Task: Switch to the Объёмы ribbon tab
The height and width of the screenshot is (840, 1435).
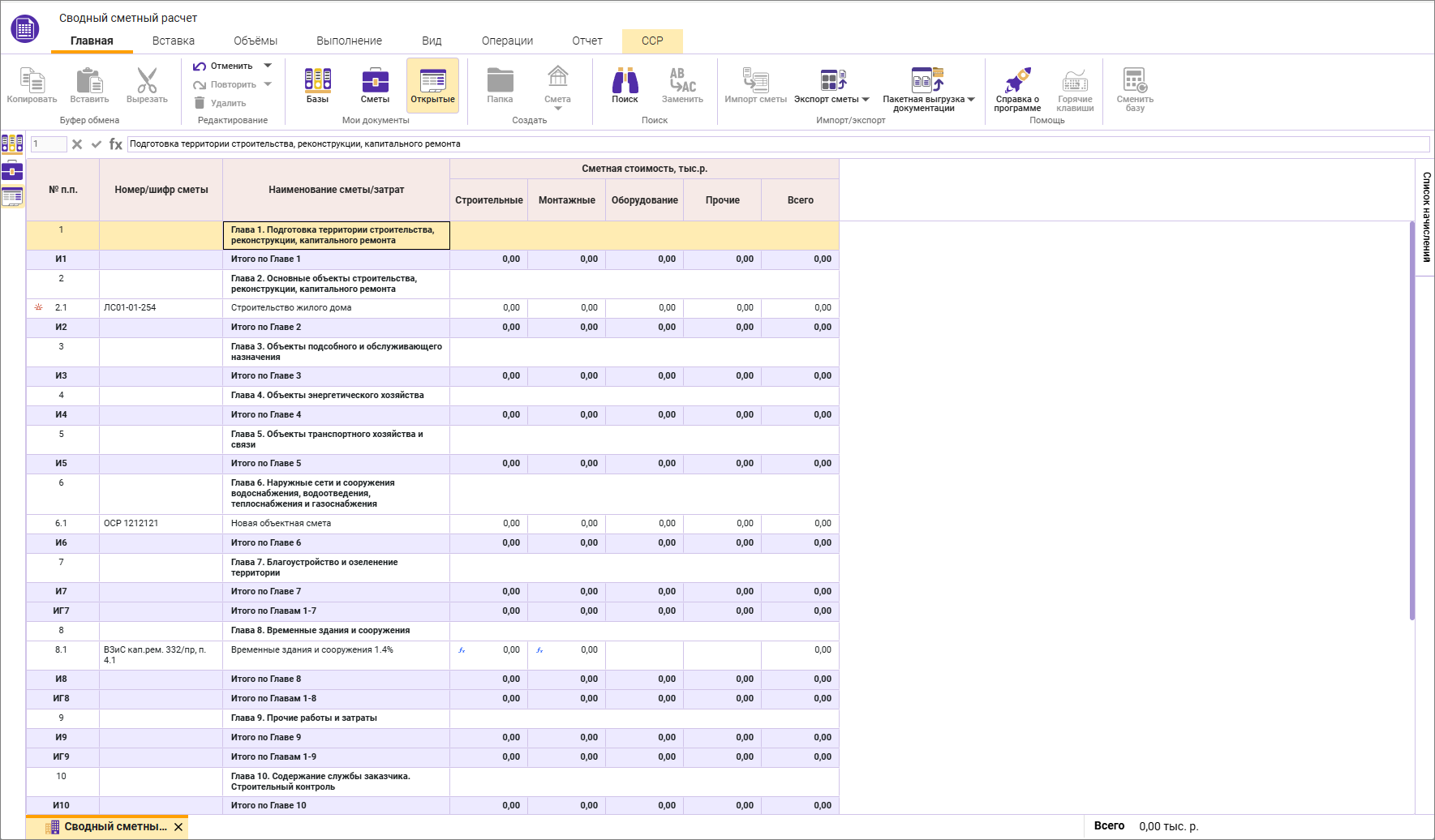Action: tap(255, 41)
